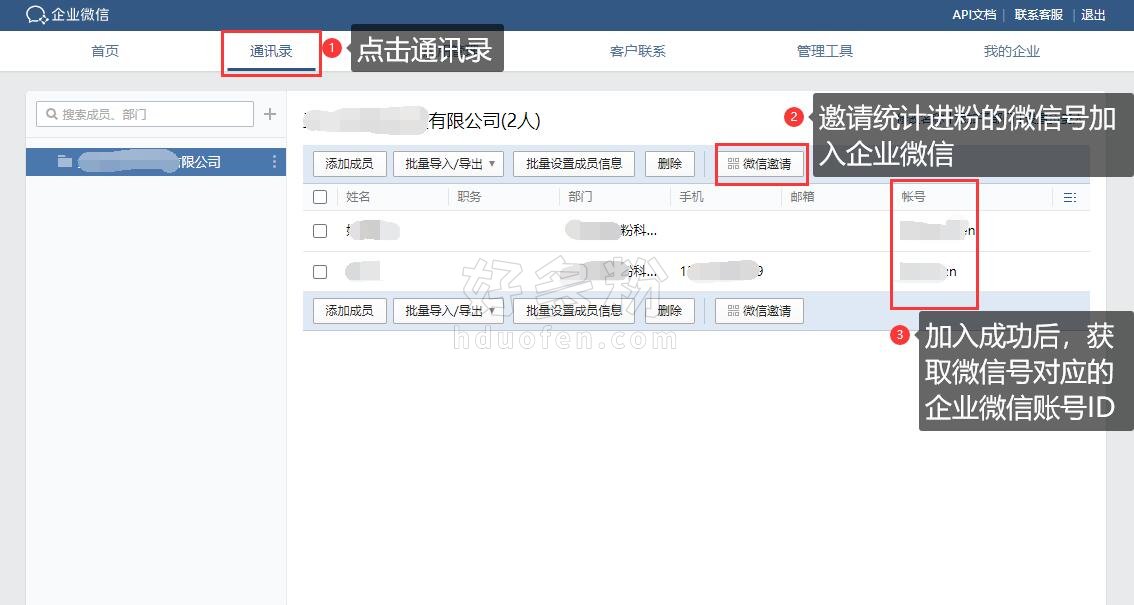Open column settings icon in table header
Screen dimensions: 1134x605
pos(1070,197)
